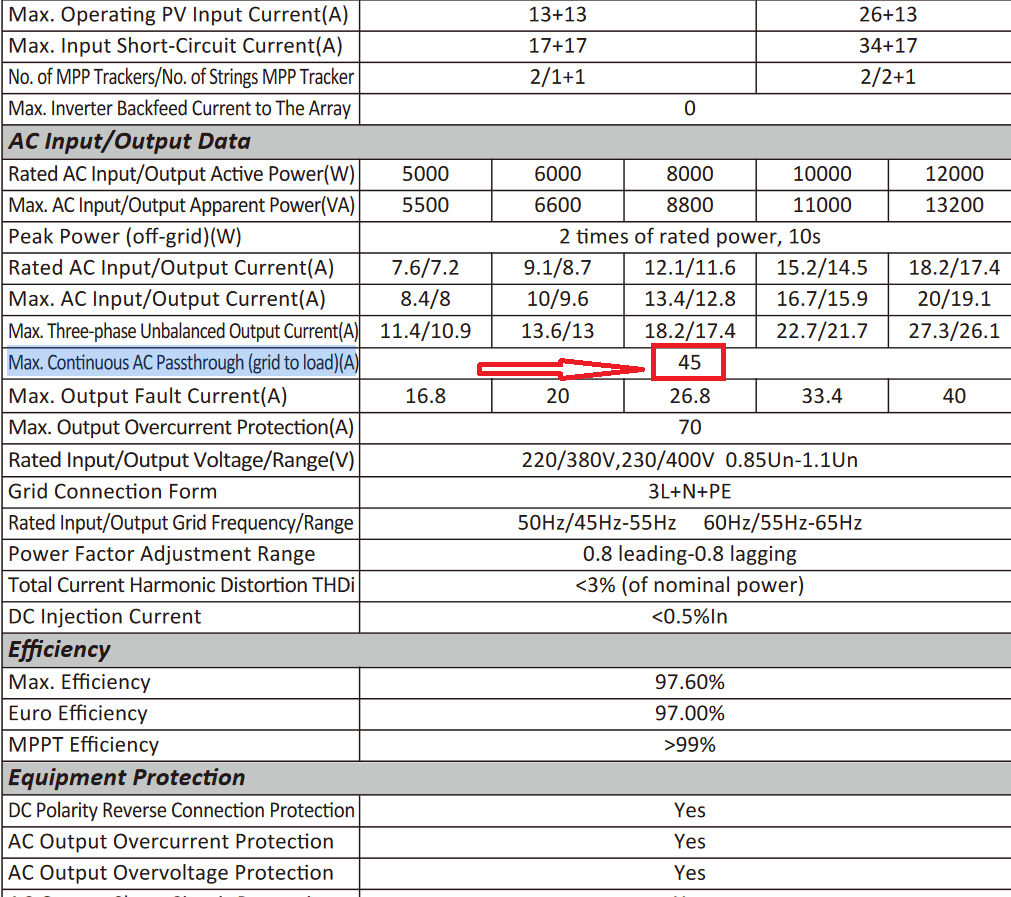This screenshot has width=1011, height=897.
Task: Click the DC Injection Current value <0.5%In
Action: pos(689,616)
